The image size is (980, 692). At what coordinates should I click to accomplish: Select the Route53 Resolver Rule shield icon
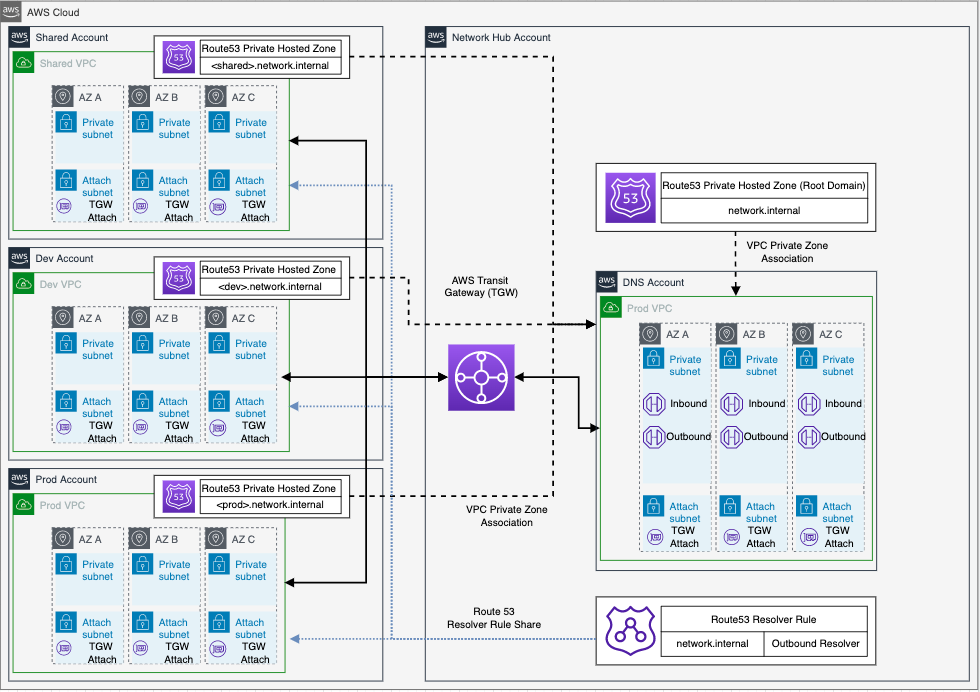pyautogui.click(x=630, y=630)
